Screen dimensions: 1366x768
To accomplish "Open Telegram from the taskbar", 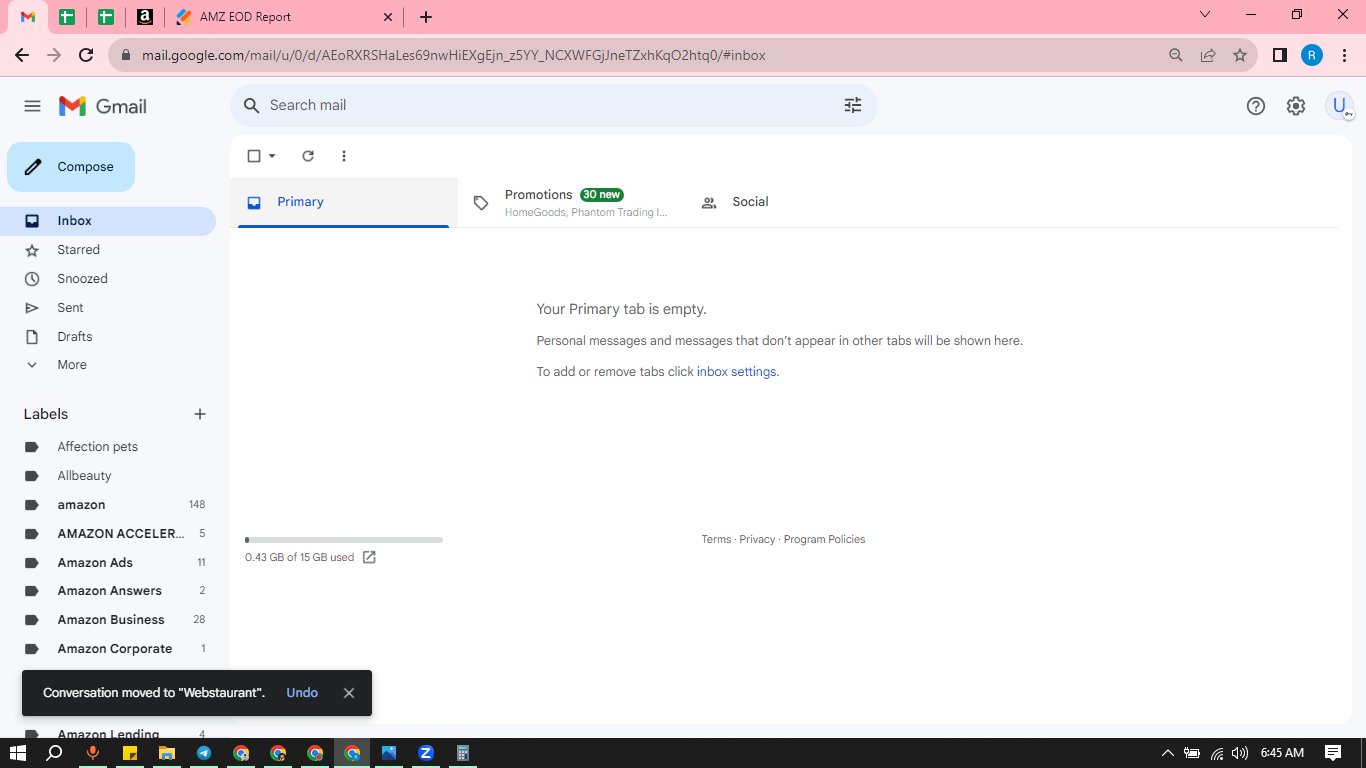I will click(204, 753).
